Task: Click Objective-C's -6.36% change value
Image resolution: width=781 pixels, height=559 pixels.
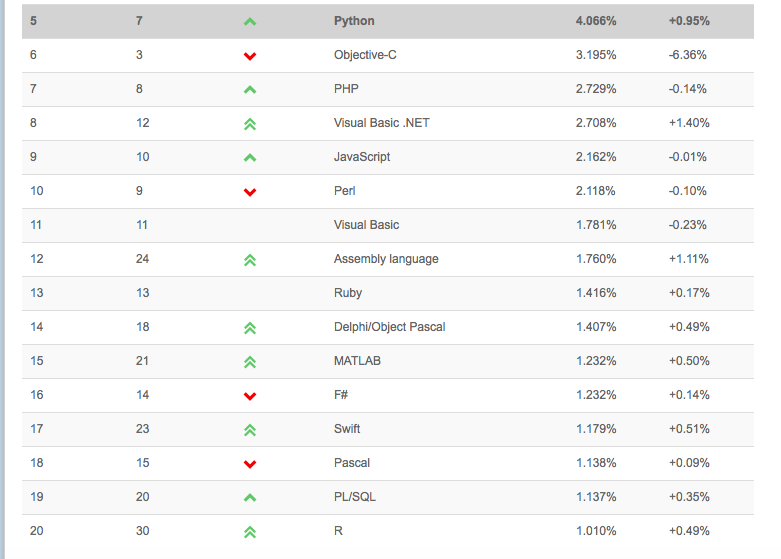Action: click(x=688, y=55)
